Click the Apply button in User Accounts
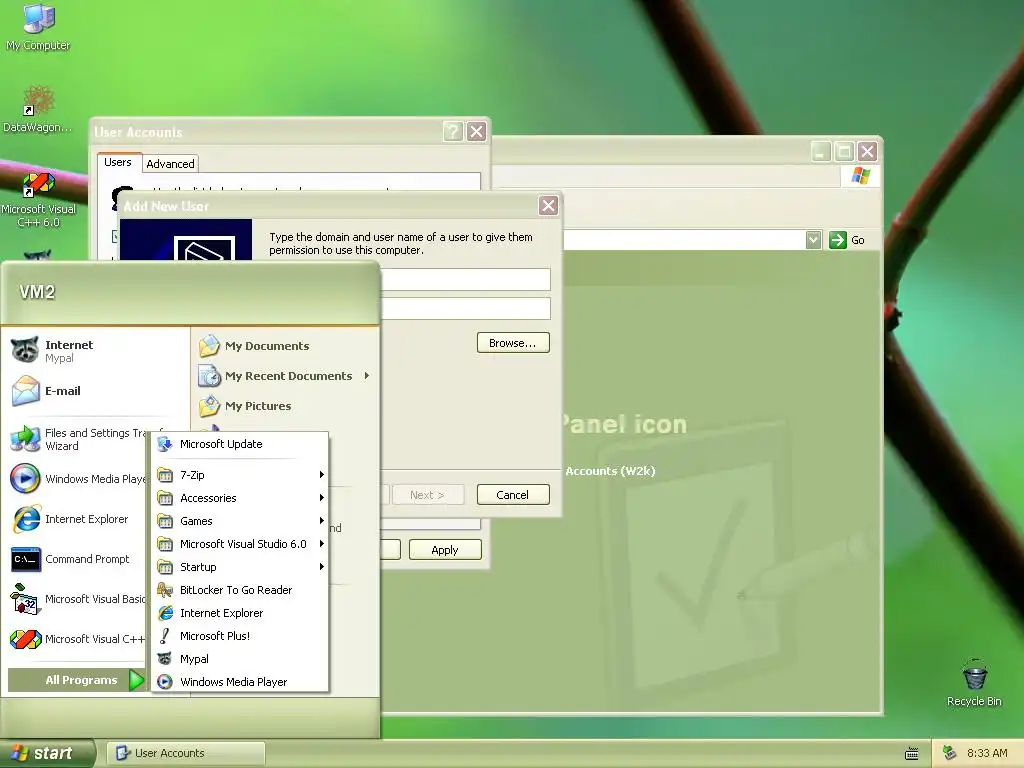Viewport: 1024px width, 768px height. point(445,550)
